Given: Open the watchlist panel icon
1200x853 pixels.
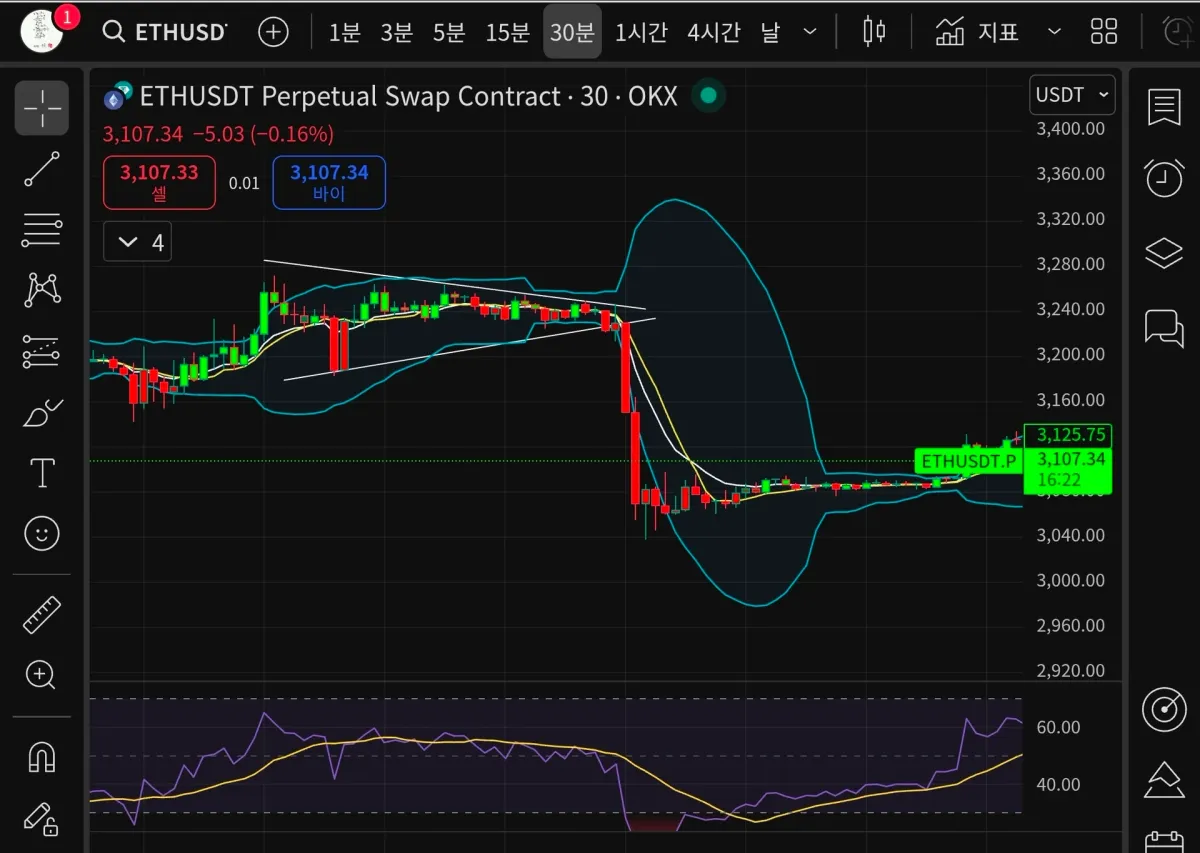Looking at the screenshot, I should 1164,108.
